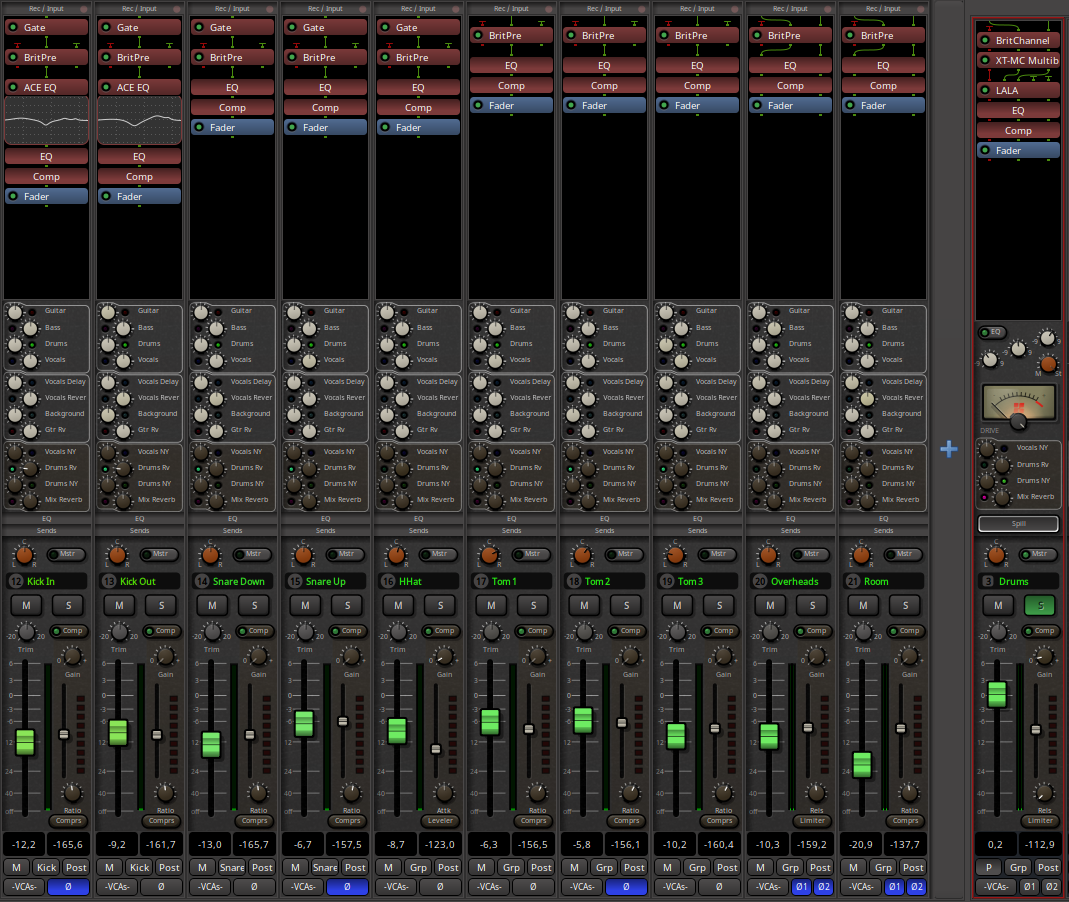The image size is (1069, 902).
Task: Click the phase invert Ø button on Kick In
Action: click(x=68, y=887)
